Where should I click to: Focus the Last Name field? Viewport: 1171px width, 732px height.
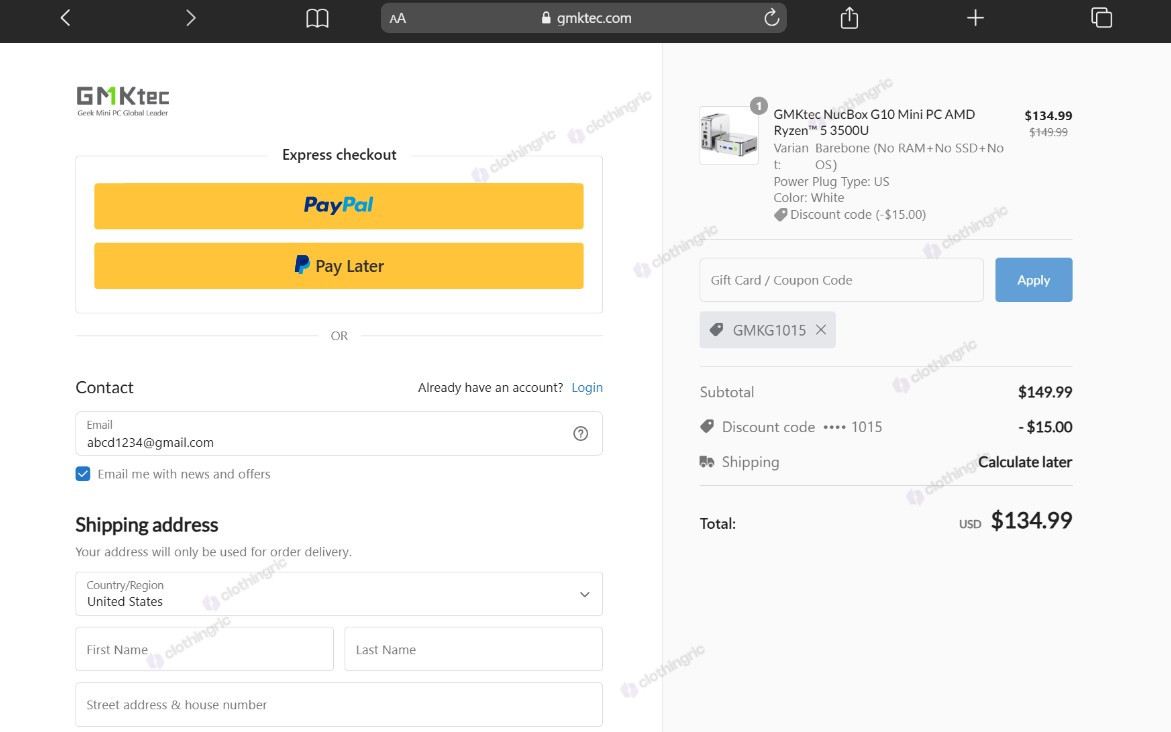[473, 649]
